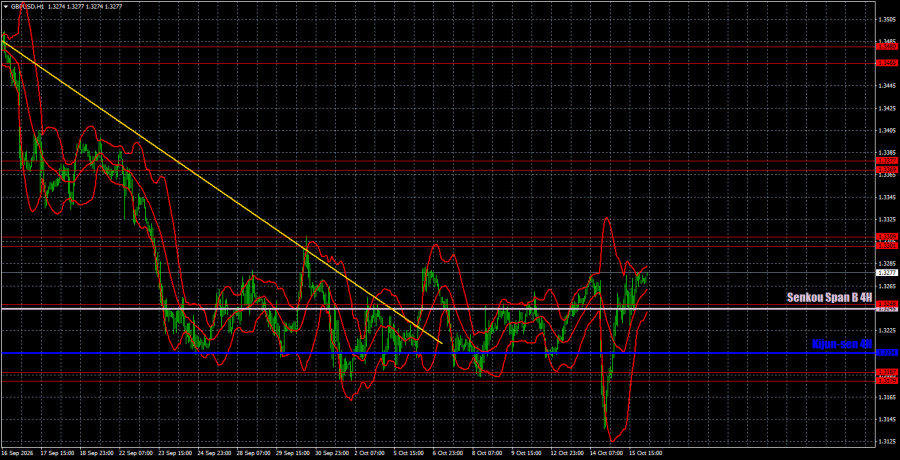Click the blue 1.3204 price tag
Image resolution: width=900 pixels, height=460 pixels.
[x=885, y=353]
